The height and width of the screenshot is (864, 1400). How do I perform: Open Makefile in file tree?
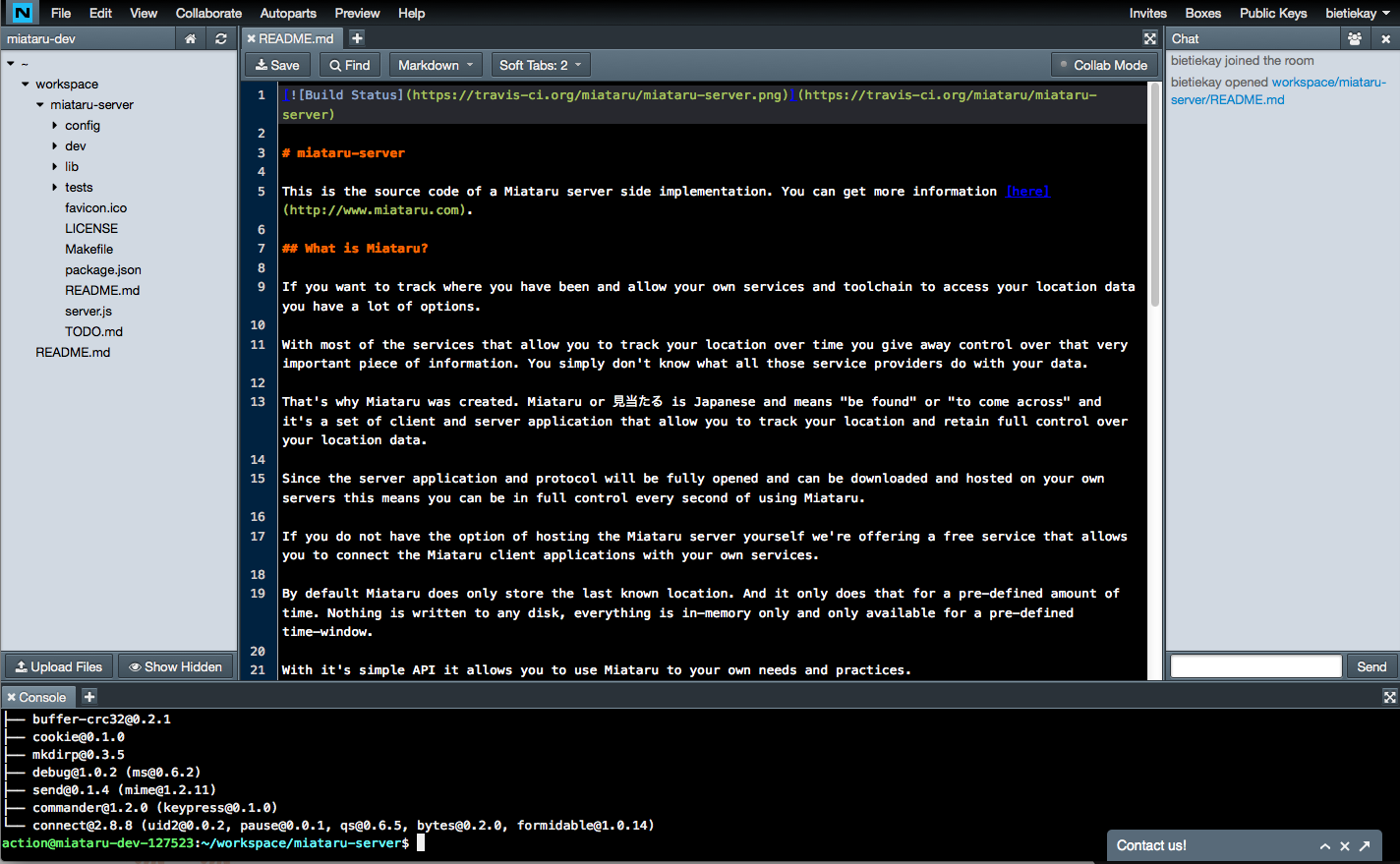point(89,250)
